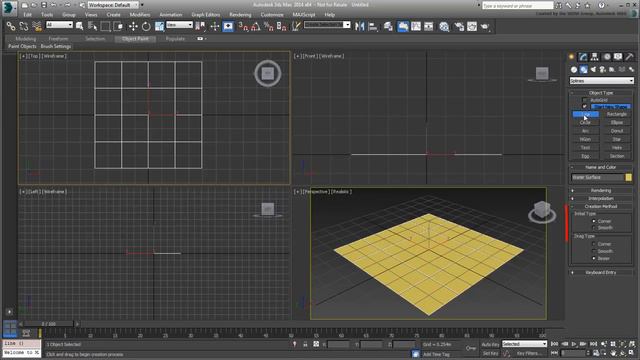Open the Modifiers menu

coord(140,15)
